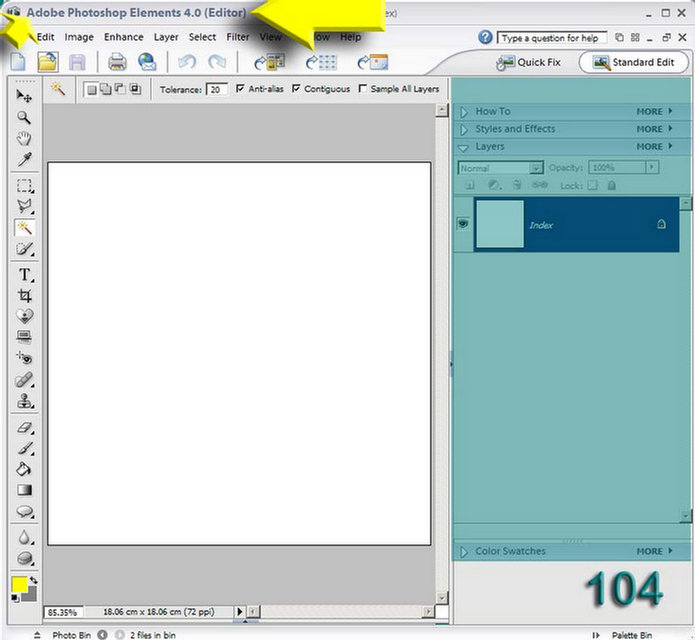Select the Add to Selection mode button

[x=105, y=89]
